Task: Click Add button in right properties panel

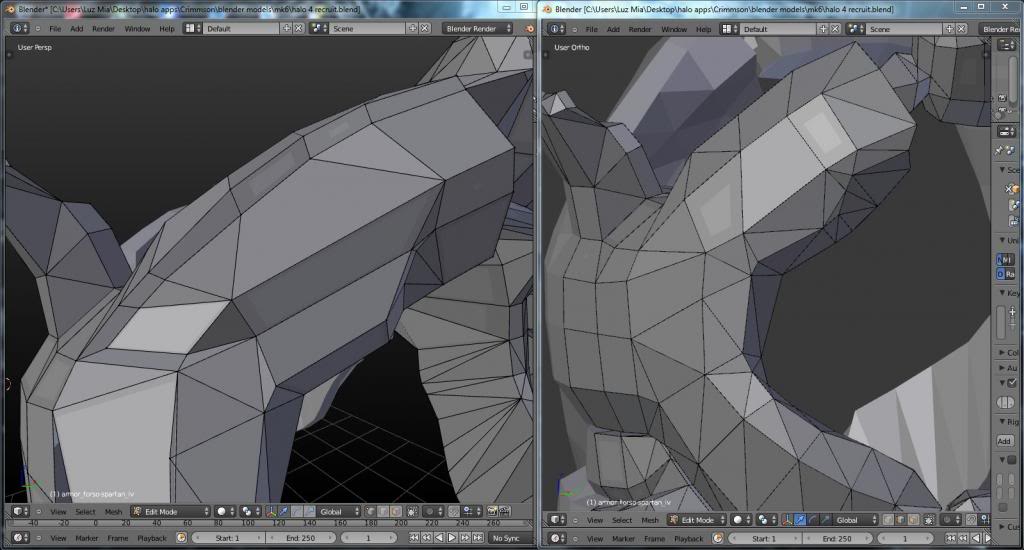Action: pos(1004,440)
